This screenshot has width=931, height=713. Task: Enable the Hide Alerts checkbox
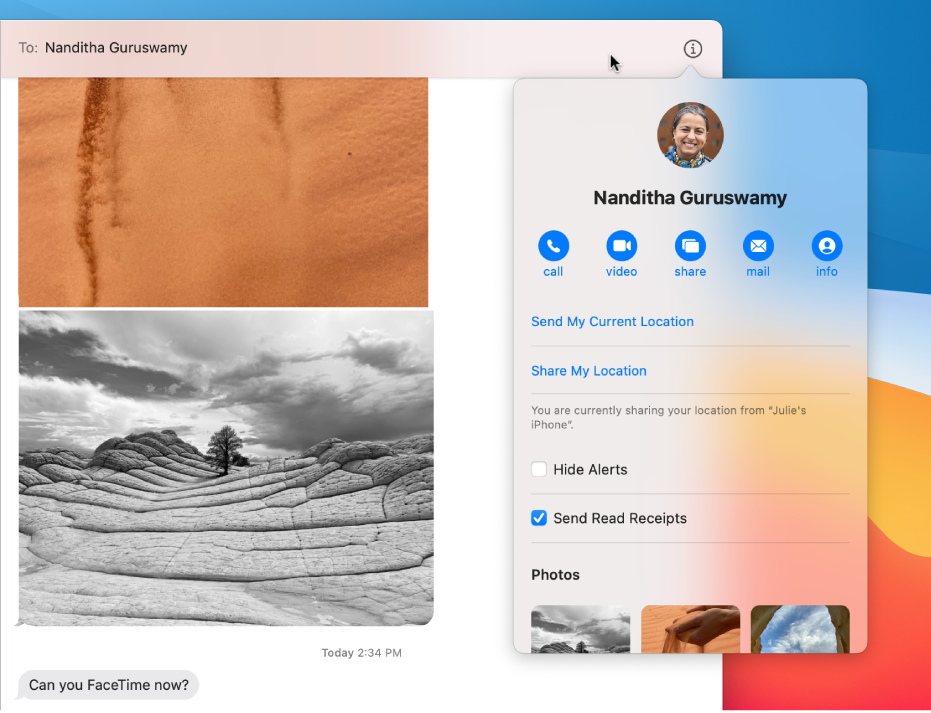point(539,469)
